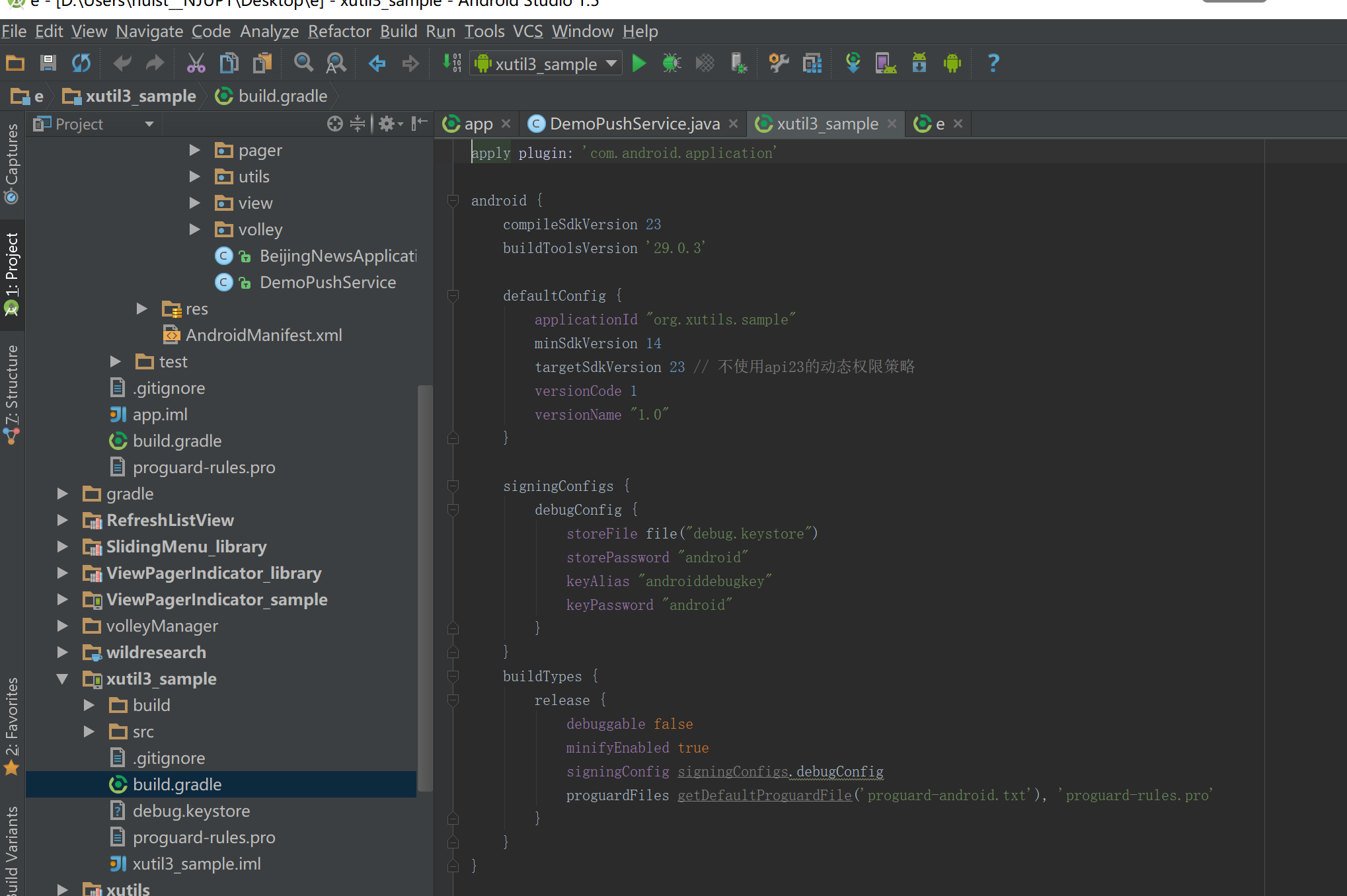Switch to the DemoPushService.java tab
This screenshot has height=896, width=1347.
click(634, 124)
